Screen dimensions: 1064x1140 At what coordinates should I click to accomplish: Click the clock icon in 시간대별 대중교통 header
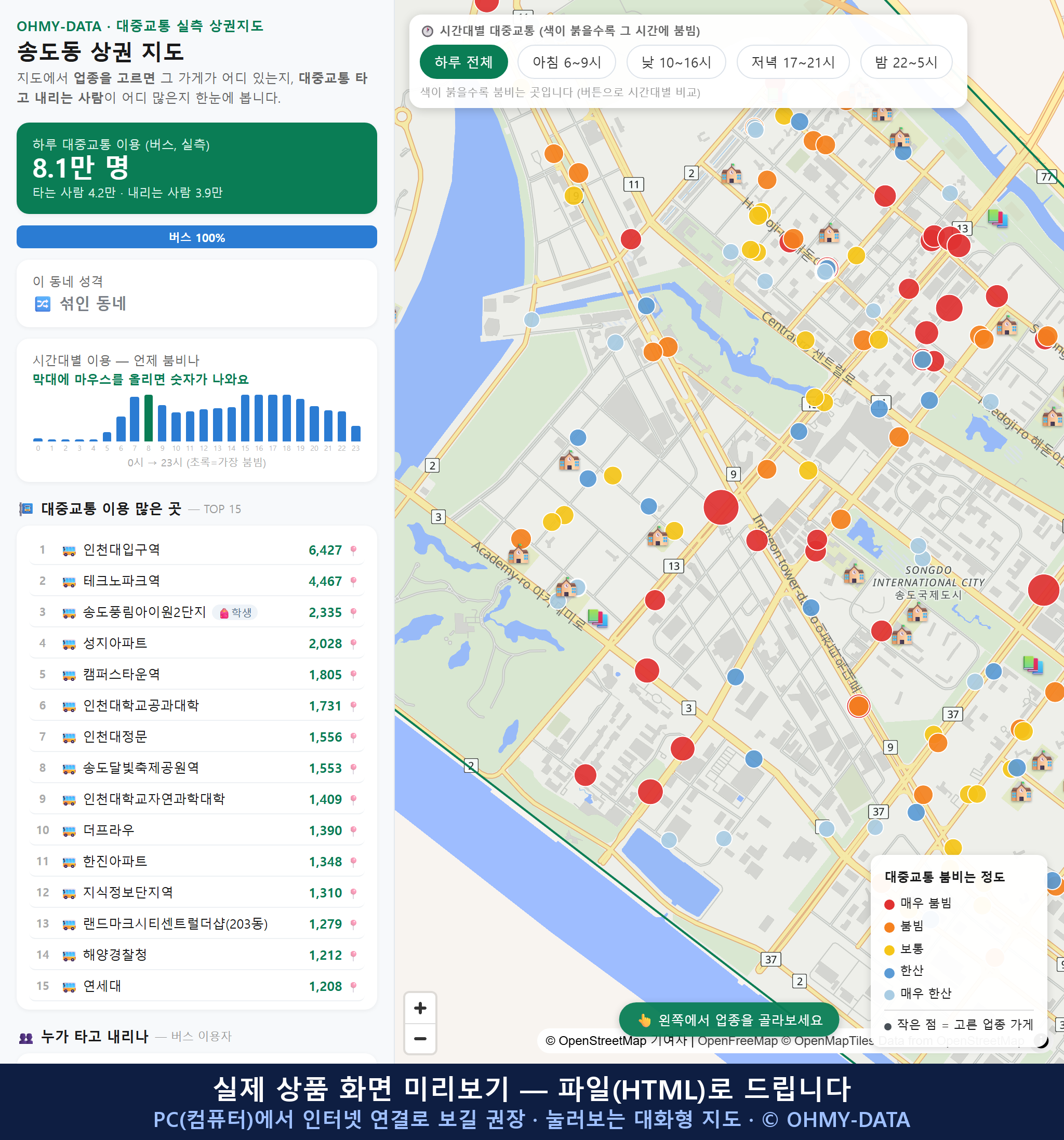pos(428,31)
